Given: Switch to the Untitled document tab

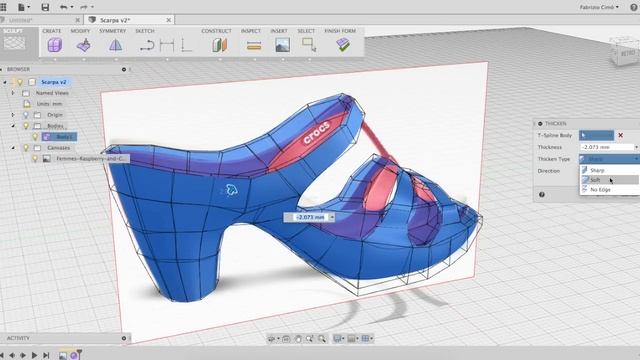Looking at the screenshot, I should (20, 20).
